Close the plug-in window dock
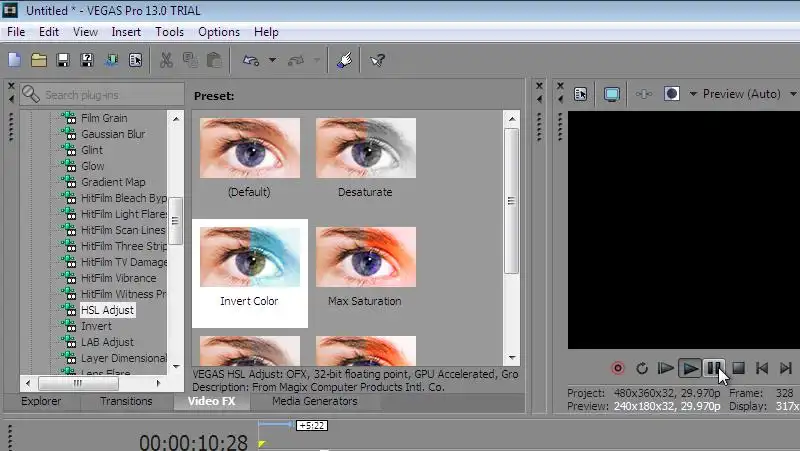 [11, 86]
